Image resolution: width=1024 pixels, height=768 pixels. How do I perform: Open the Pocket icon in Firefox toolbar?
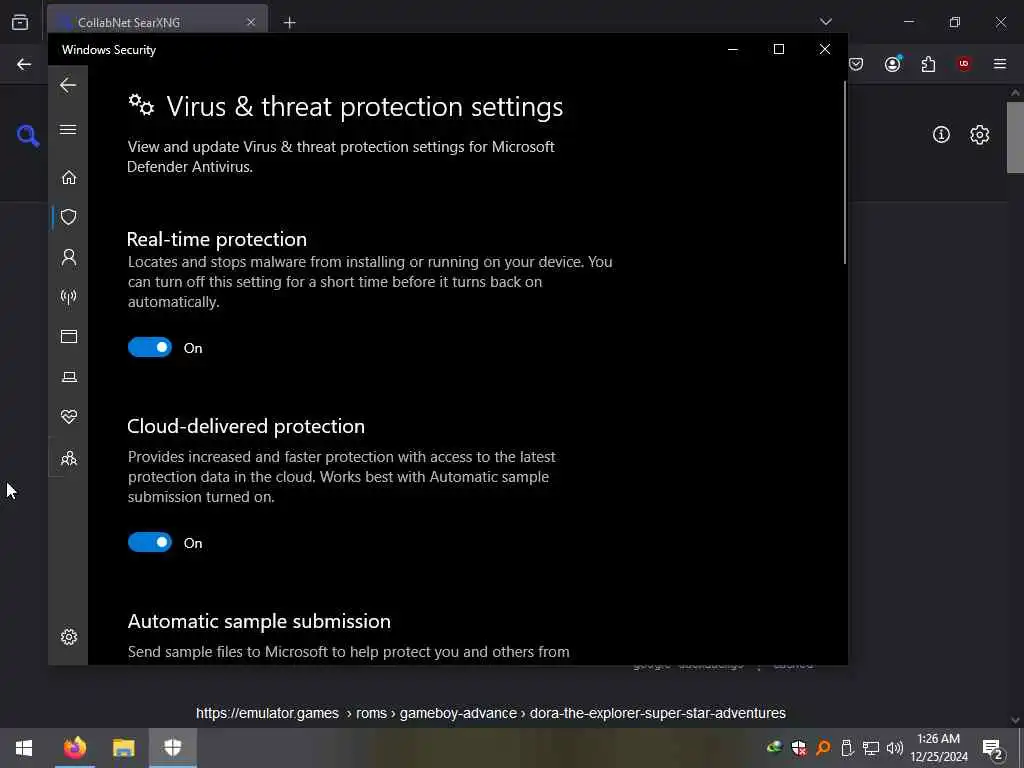856,64
